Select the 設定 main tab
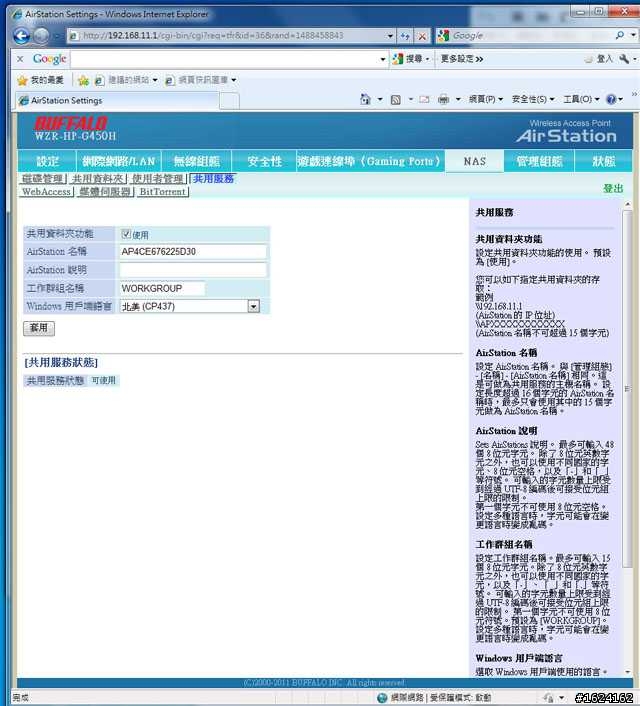640x706 pixels. point(47,161)
